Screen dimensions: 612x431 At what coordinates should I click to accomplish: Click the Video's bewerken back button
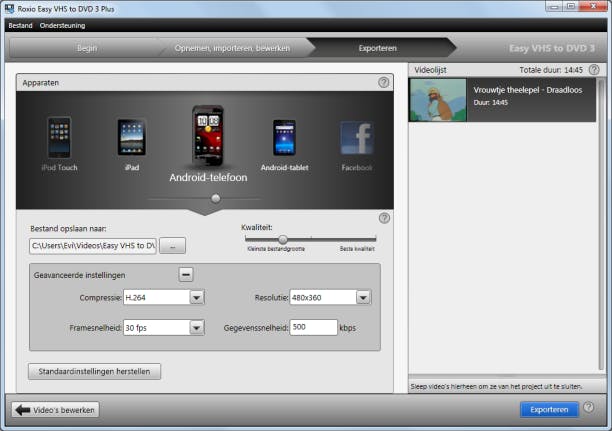[x=55, y=410]
